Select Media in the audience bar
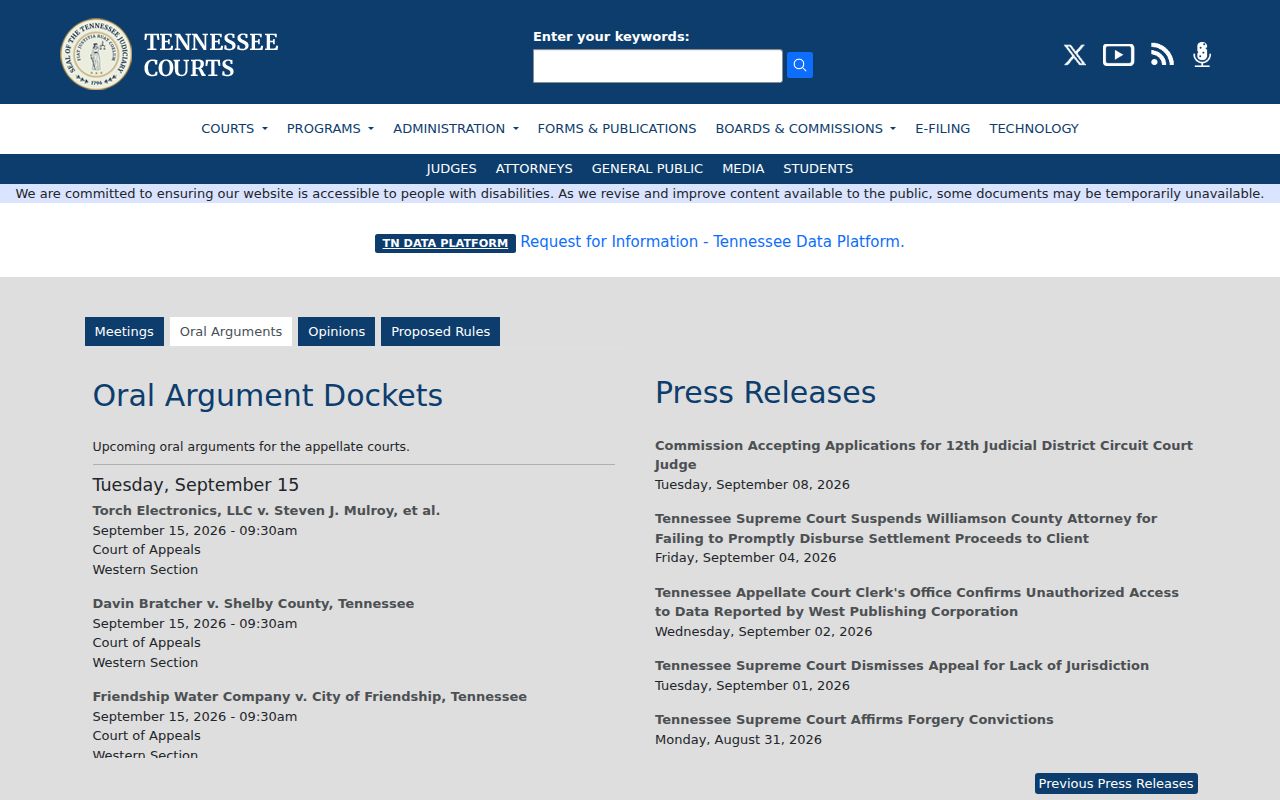Image resolution: width=1280 pixels, height=800 pixels. (x=743, y=168)
